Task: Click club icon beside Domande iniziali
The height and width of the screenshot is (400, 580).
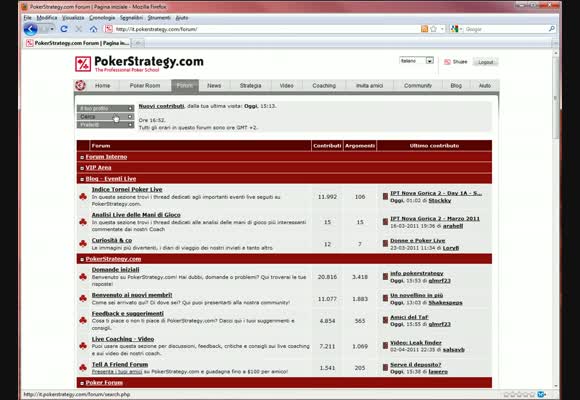Action: (83, 277)
